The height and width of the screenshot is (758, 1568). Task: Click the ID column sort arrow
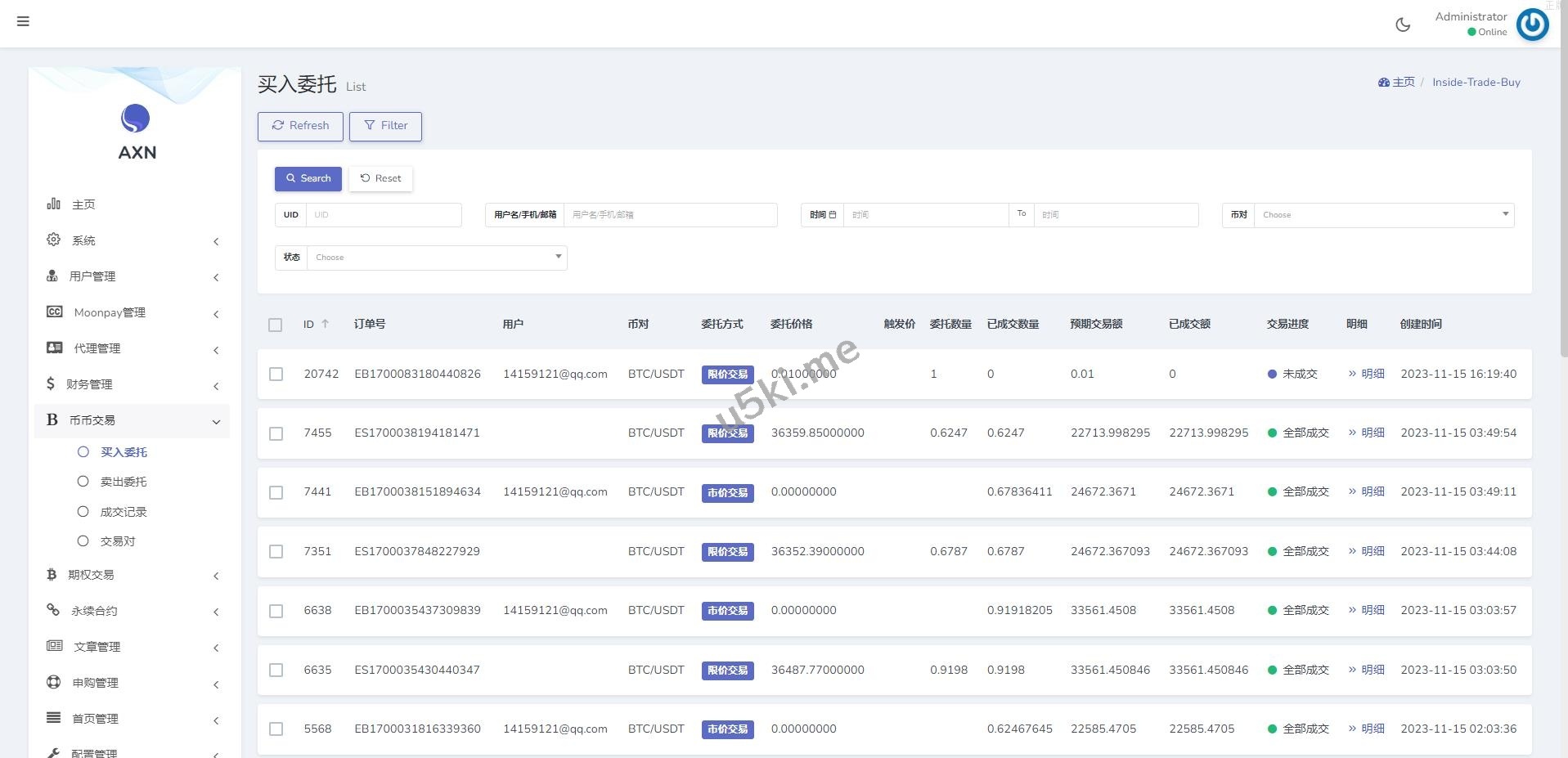325,324
